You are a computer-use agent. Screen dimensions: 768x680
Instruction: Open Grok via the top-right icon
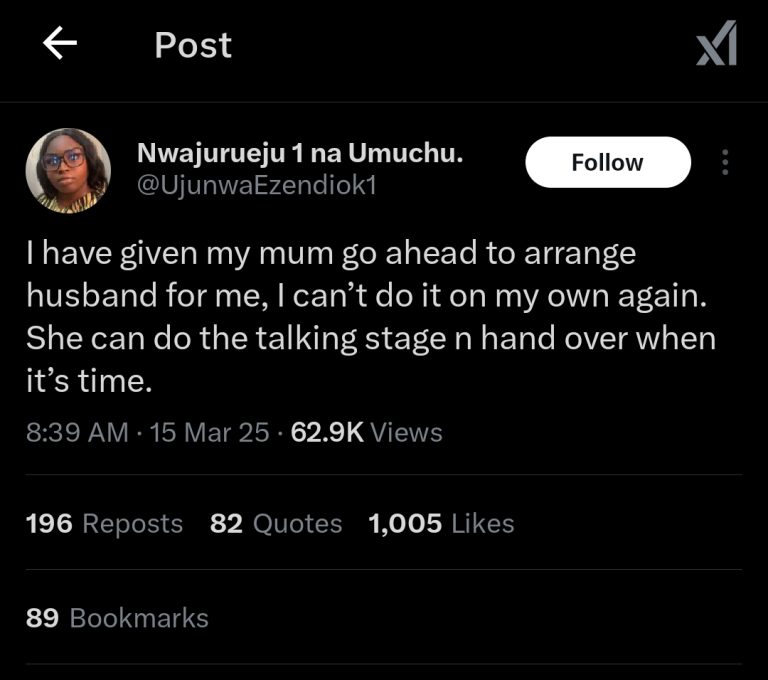click(716, 45)
